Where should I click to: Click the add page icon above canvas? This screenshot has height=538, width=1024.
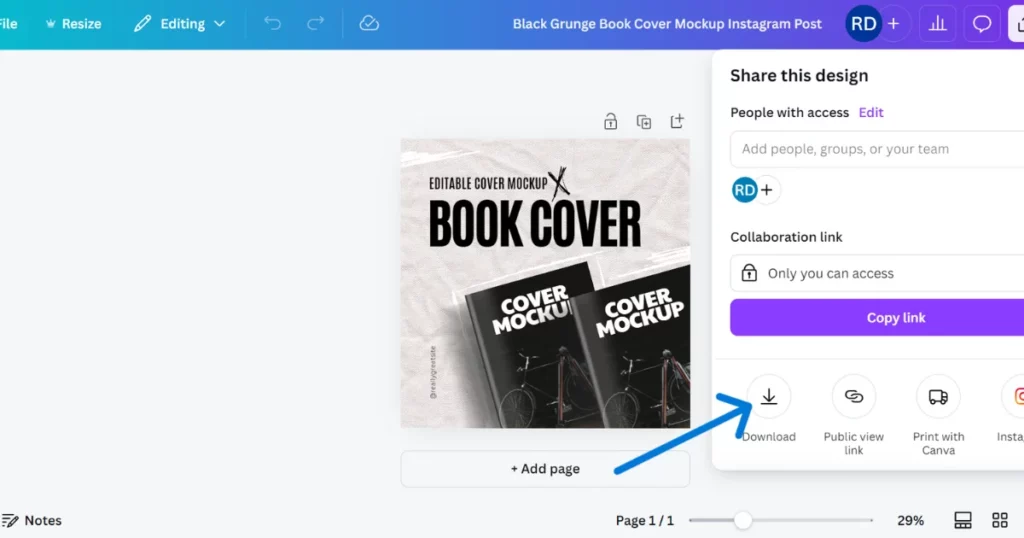click(x=677, y=121)
